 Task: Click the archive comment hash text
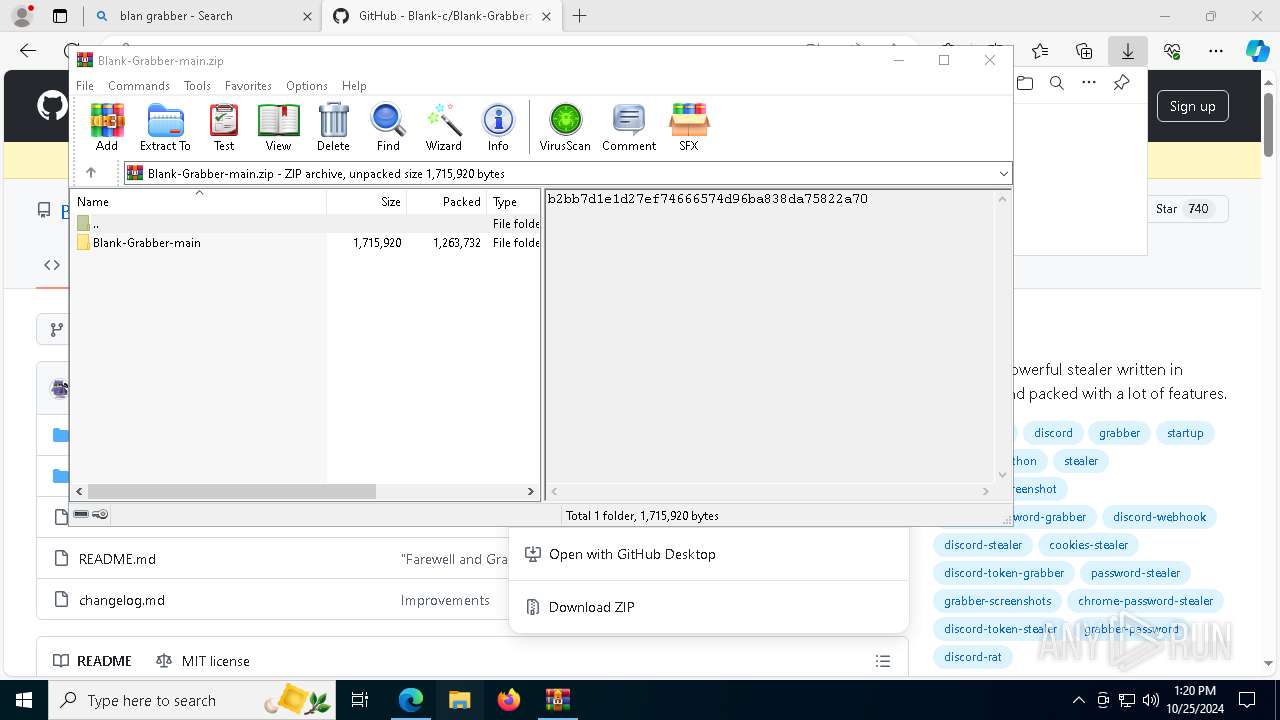tap(707, 199)
